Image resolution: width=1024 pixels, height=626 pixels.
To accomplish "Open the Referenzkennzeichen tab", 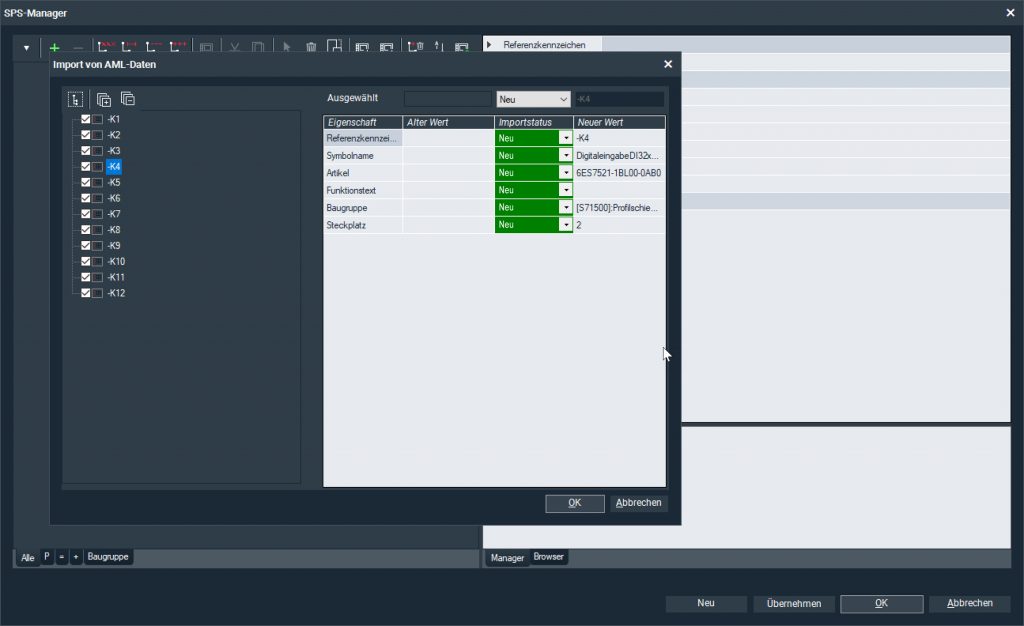I will pyautogui.click(x=542, y=44).
